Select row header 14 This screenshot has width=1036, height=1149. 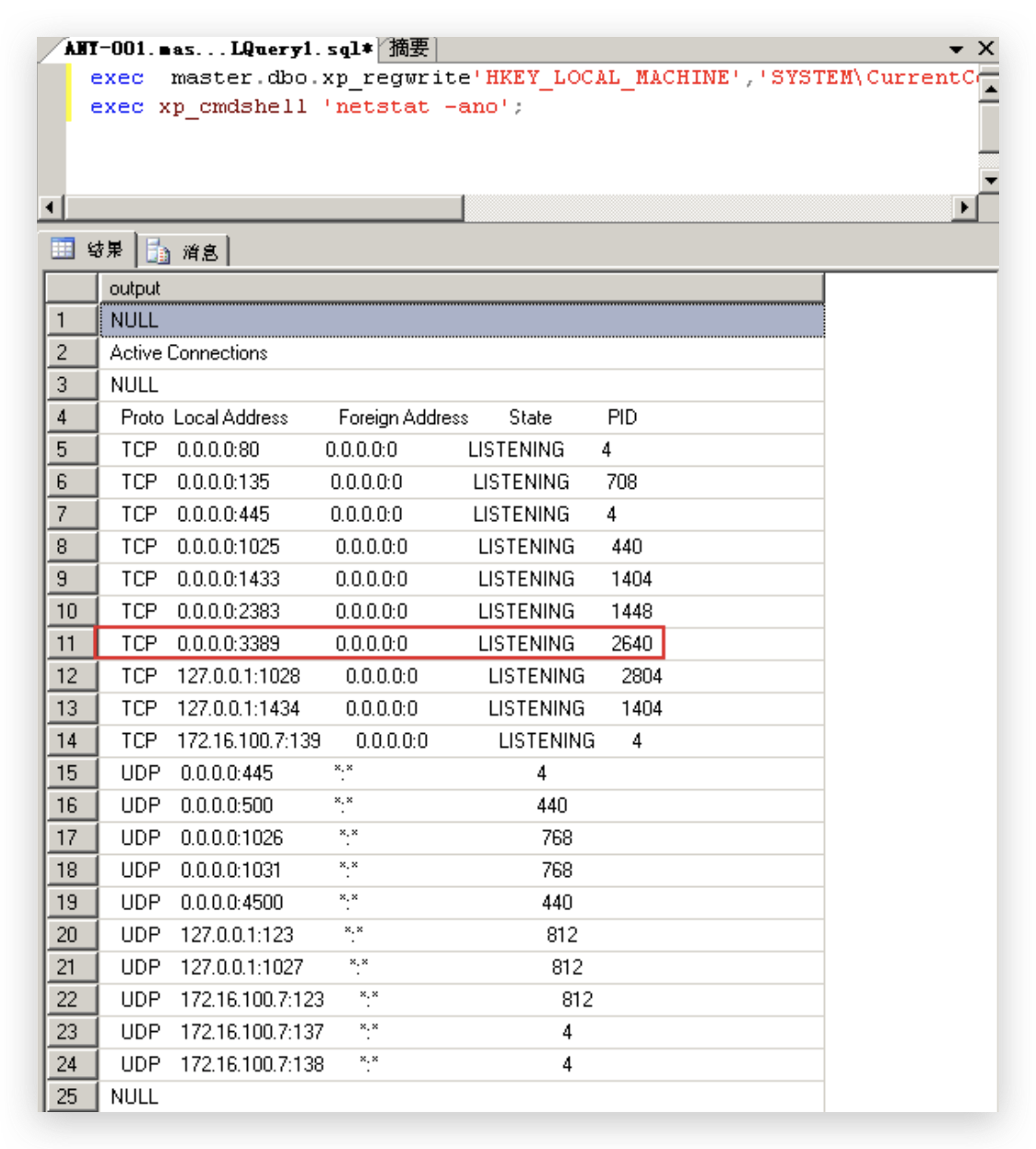(x=72, y=741)
